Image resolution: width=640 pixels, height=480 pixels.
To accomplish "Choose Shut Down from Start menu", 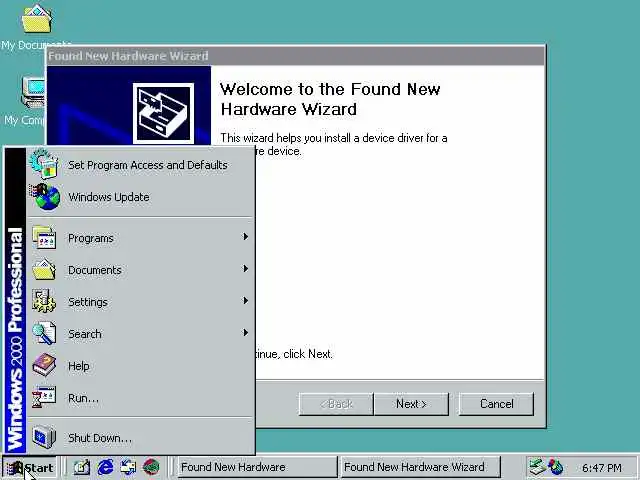I will [140, 438].
